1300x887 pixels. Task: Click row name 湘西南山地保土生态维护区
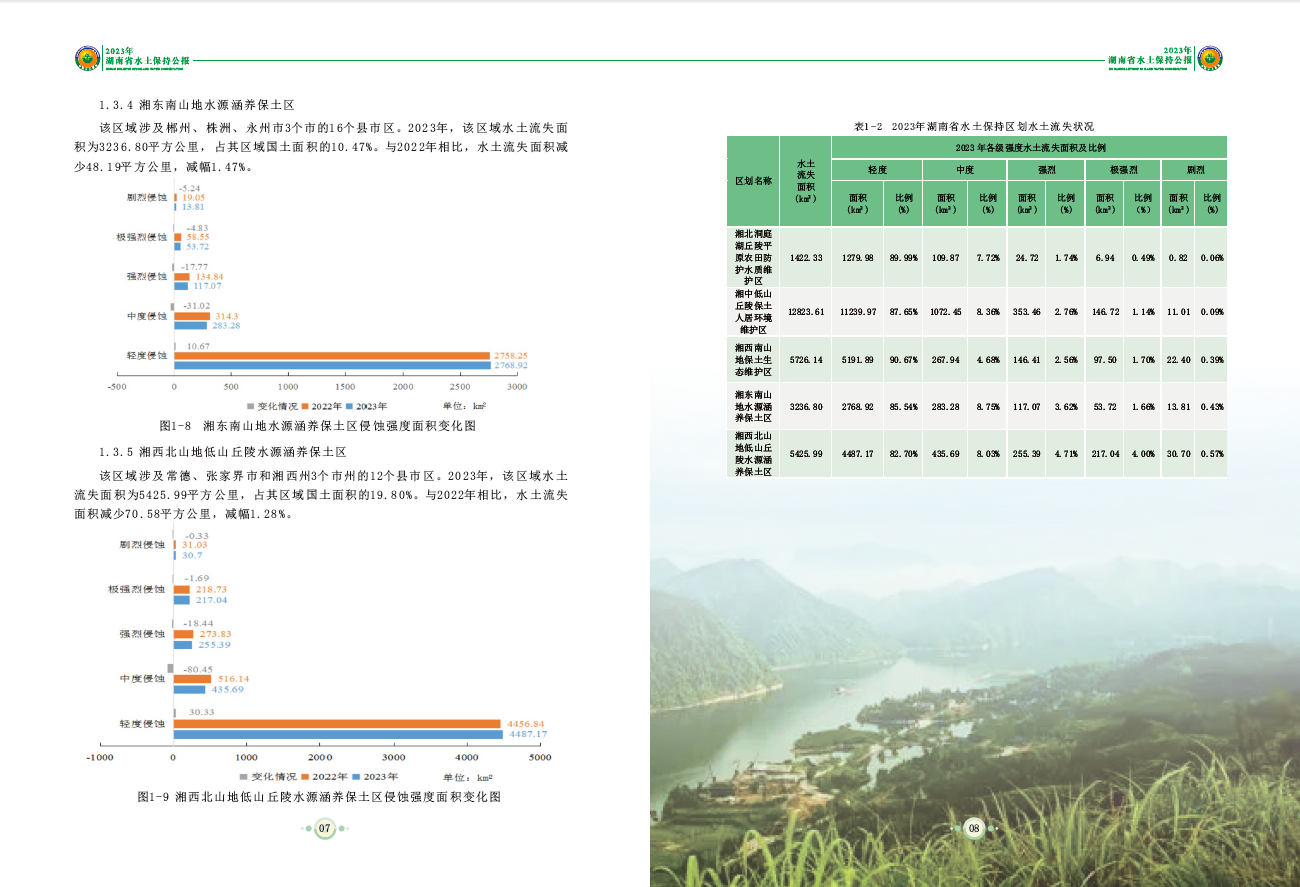753,360
